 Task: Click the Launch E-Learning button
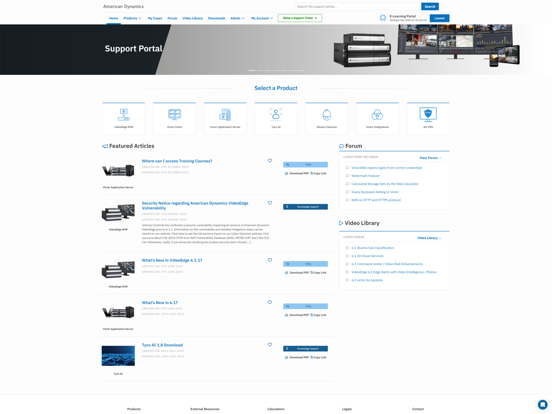point(439,18)
